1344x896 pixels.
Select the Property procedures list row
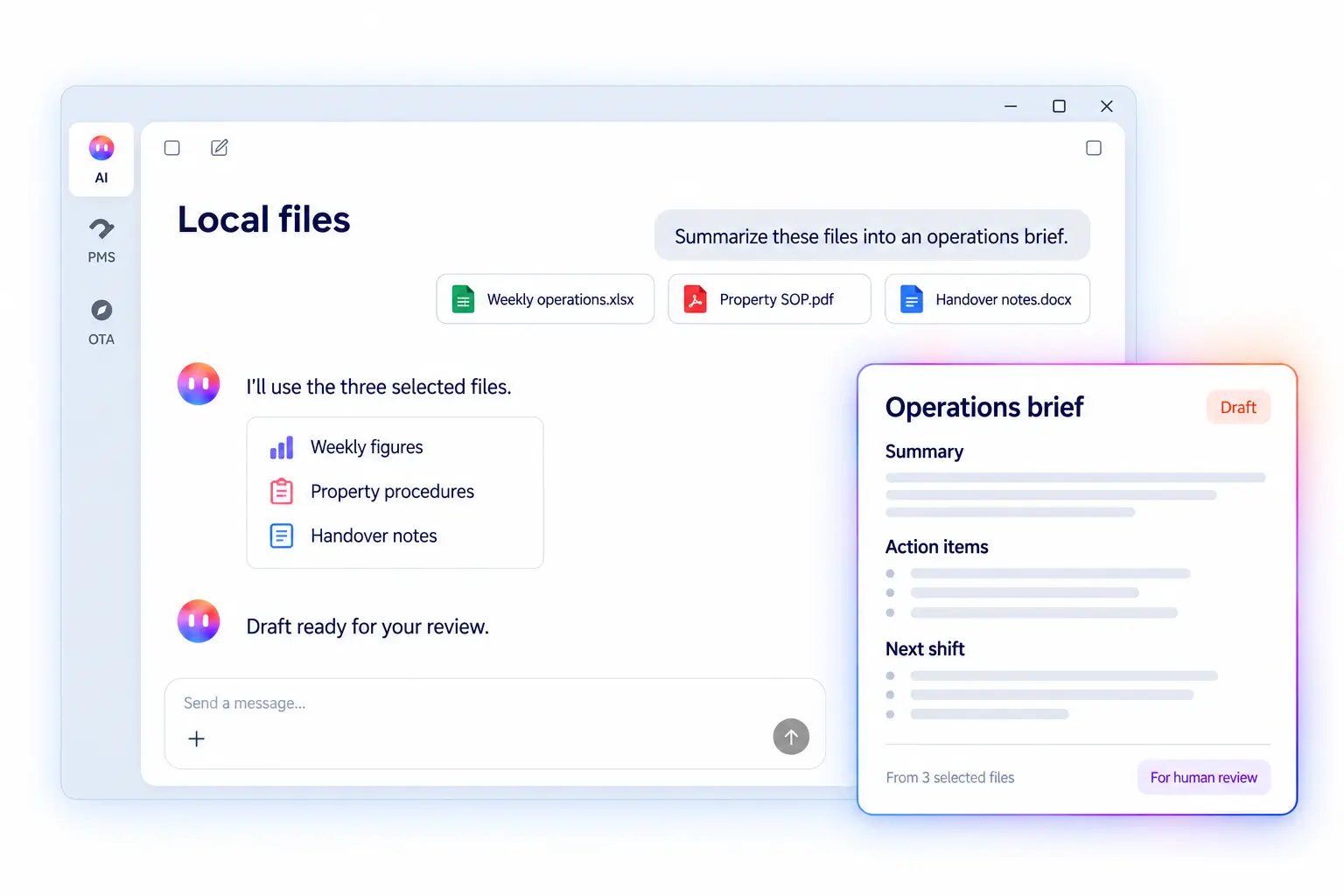[x=395, y=492]
